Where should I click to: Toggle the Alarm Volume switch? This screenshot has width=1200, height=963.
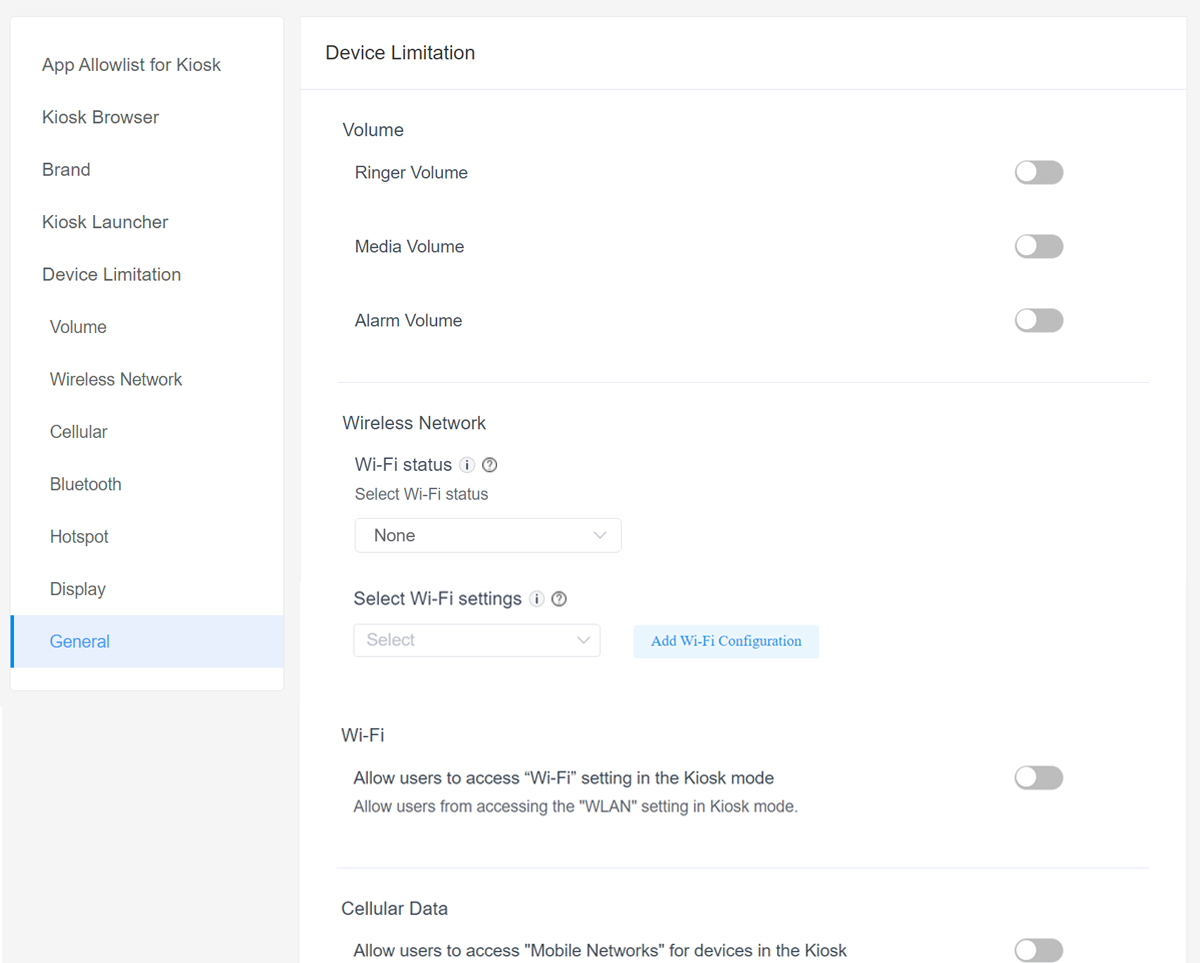[x=1039, y=320]
